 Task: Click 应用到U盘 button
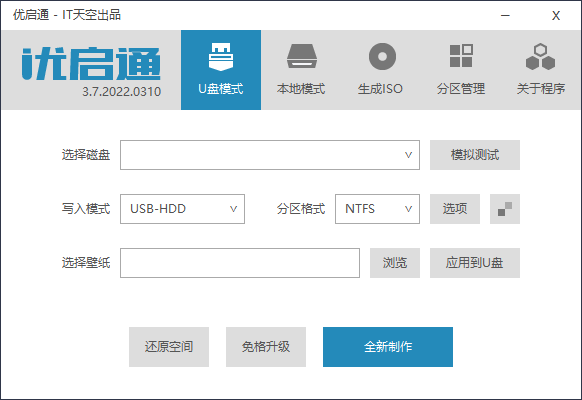pos(475,263)
